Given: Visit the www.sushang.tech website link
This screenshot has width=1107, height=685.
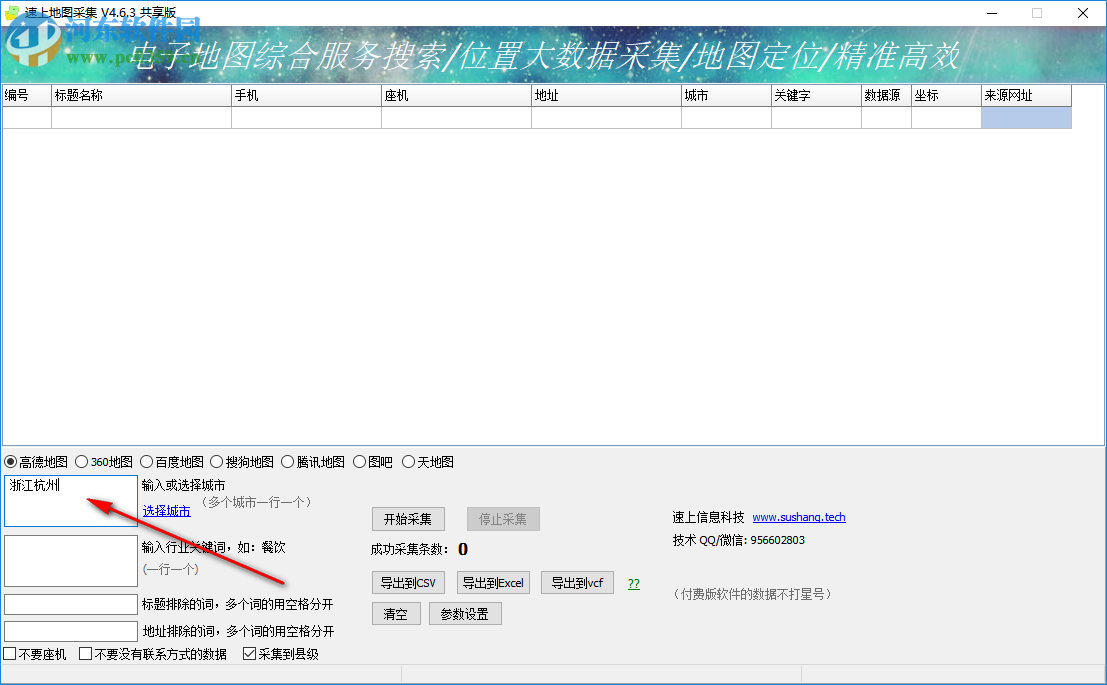Looking at the screenshot, I should (x=799, y=517).
